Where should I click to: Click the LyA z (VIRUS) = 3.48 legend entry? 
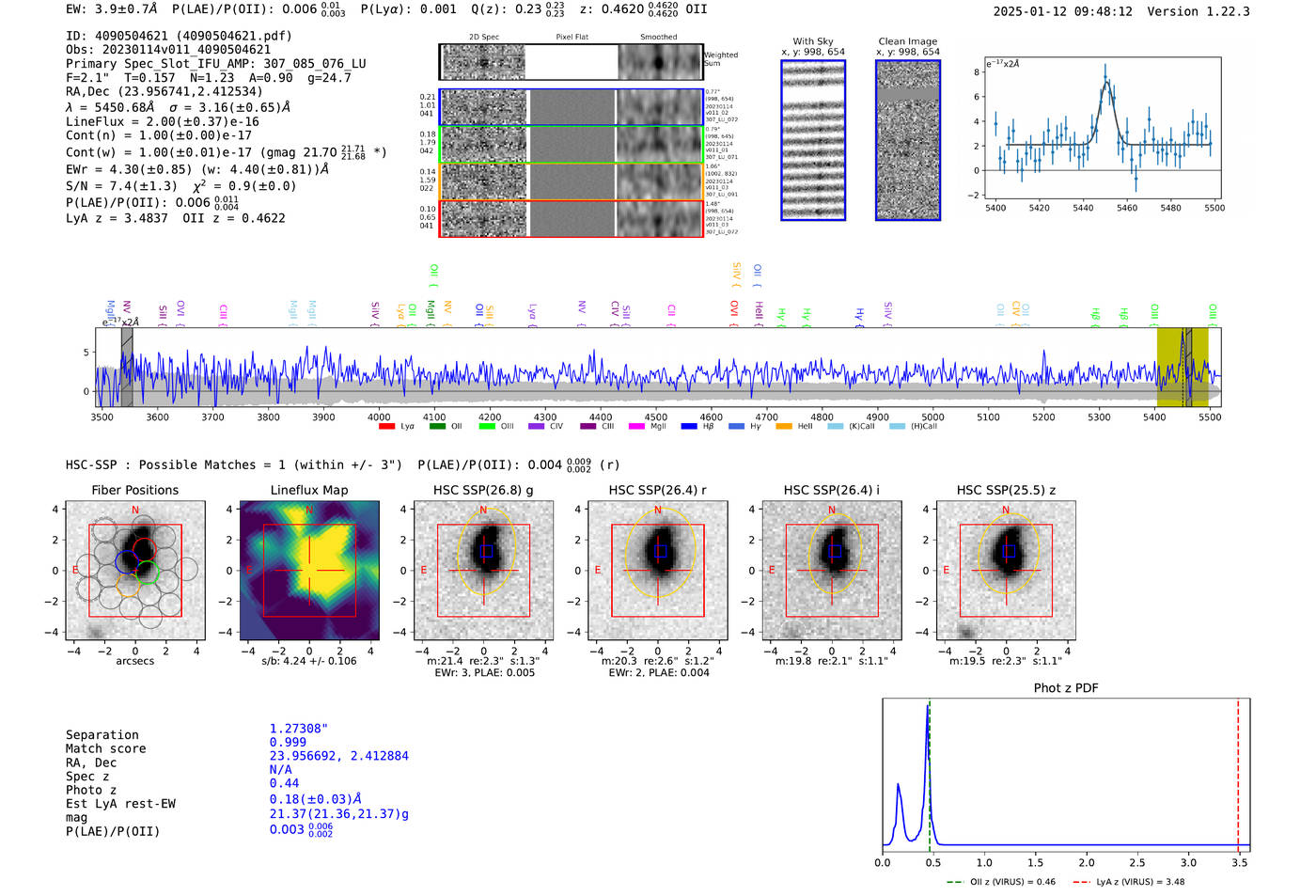[x=1130, y=882]
